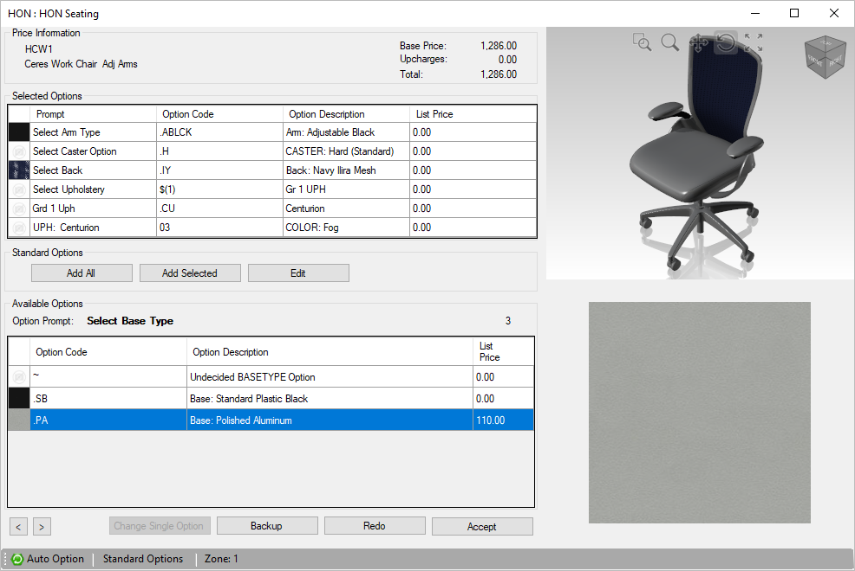Click the 110.00 list price cell
Viewport: 855px width, 571px height.
(x=503, y=420)
